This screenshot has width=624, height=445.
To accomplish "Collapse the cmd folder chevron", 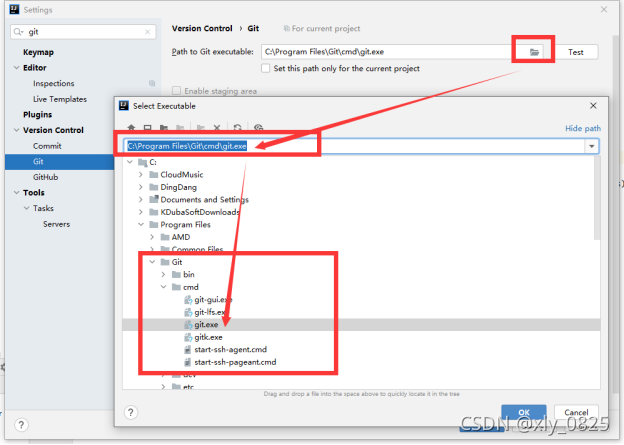I will click(x=164, y=287).
